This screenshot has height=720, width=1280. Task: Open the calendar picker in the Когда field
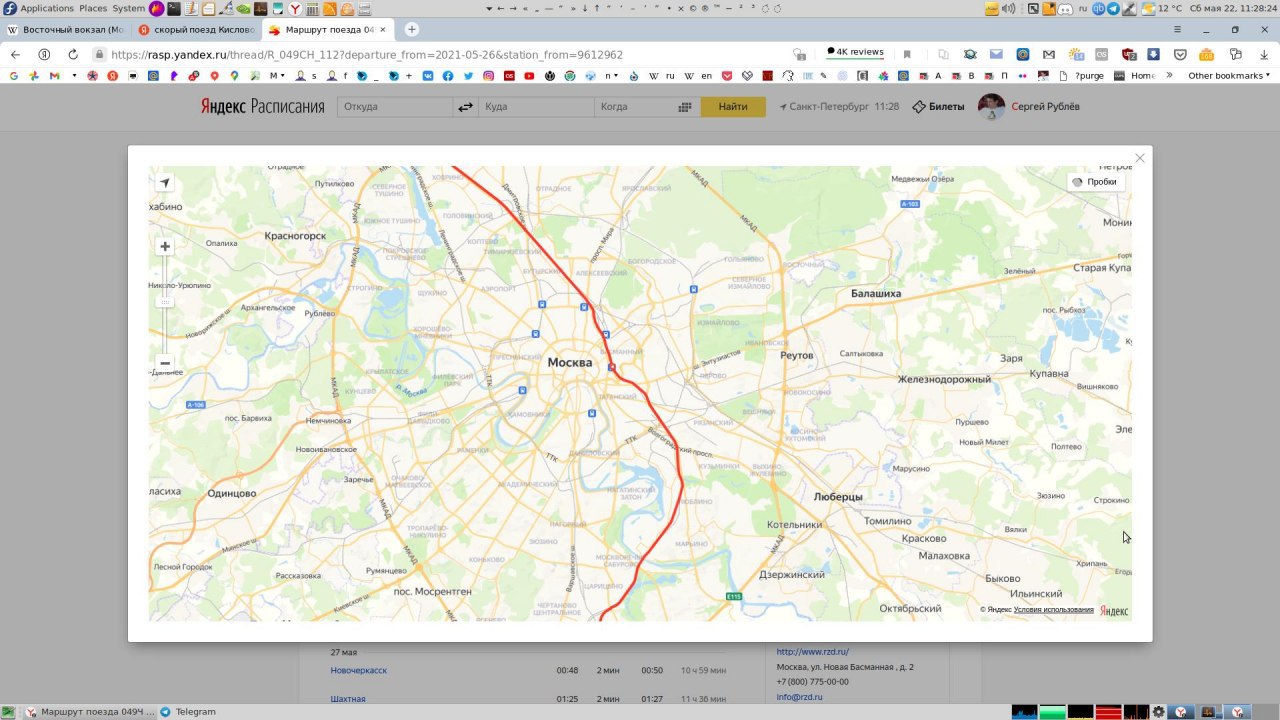(685, 107)
